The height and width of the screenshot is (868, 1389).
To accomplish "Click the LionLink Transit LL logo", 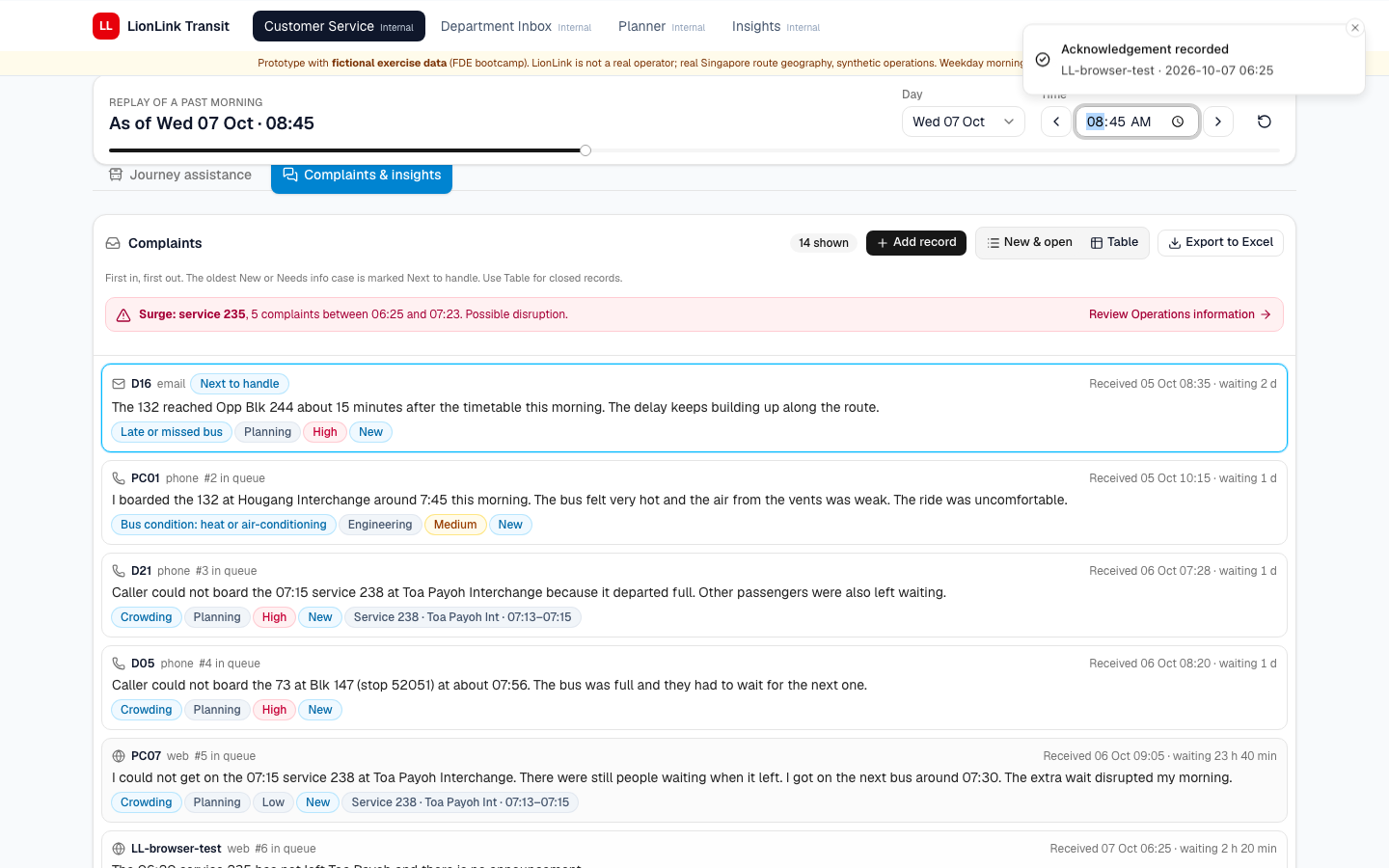I will pyautogui.click(x=106, y=26).
